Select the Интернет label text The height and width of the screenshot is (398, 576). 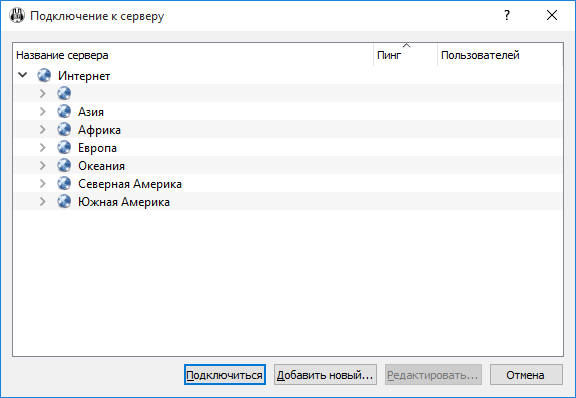pyautogui.click(x=84, y=76)
